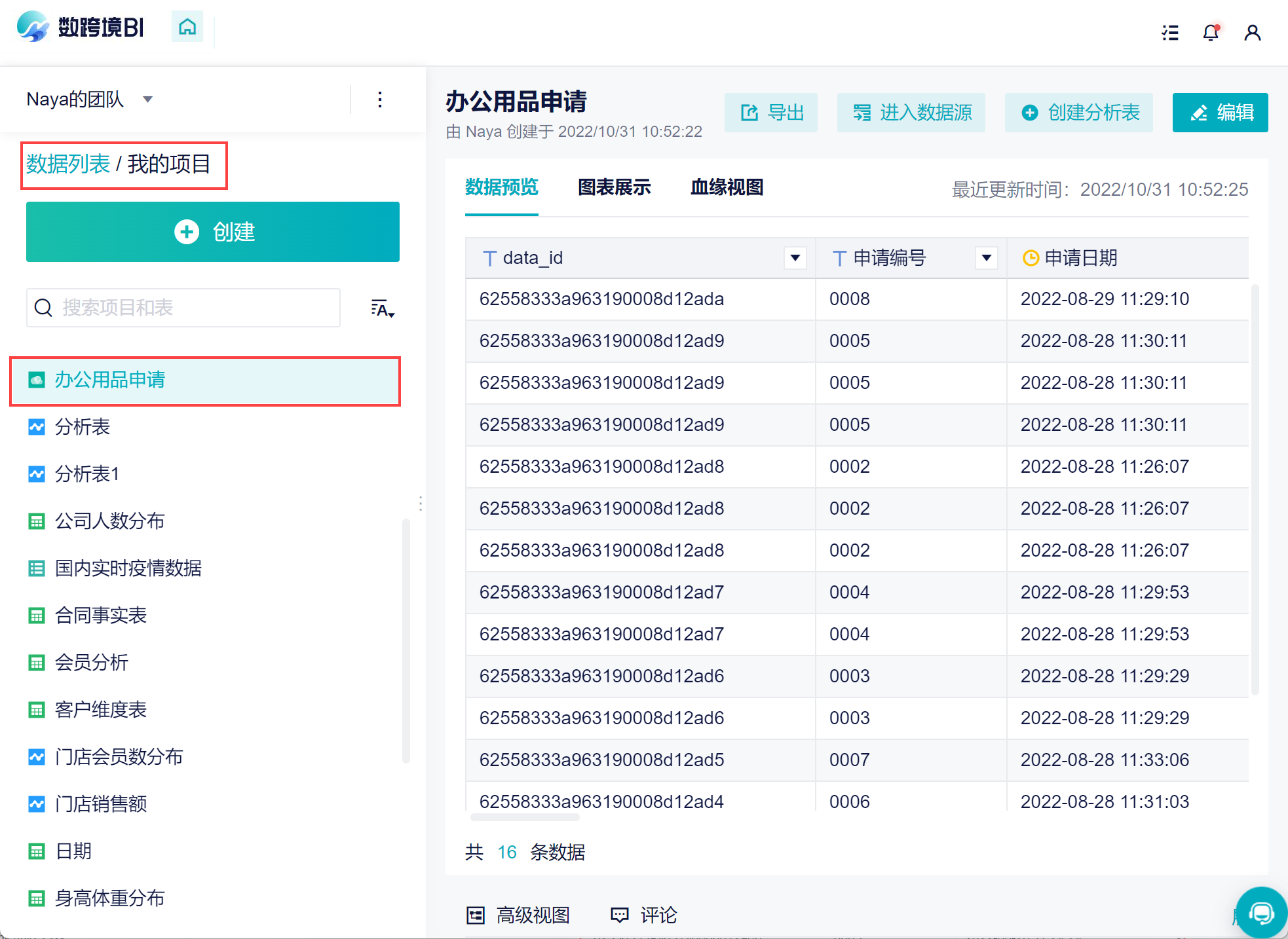Viewport: 1288px width, 939px height.
Task: Click the sort order icon beside search
Action: coord(383,308)
